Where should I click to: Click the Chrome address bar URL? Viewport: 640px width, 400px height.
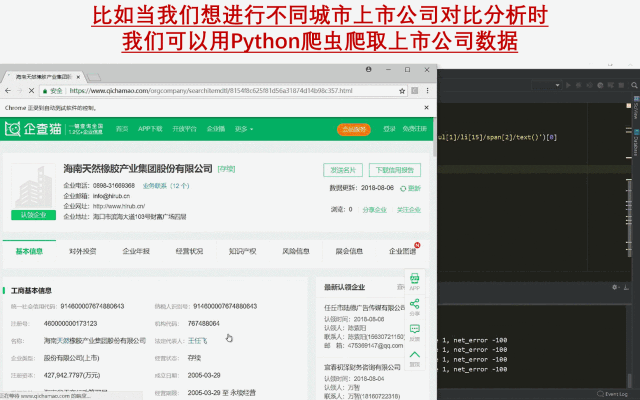pyautogui.click(x=211, y=91)
